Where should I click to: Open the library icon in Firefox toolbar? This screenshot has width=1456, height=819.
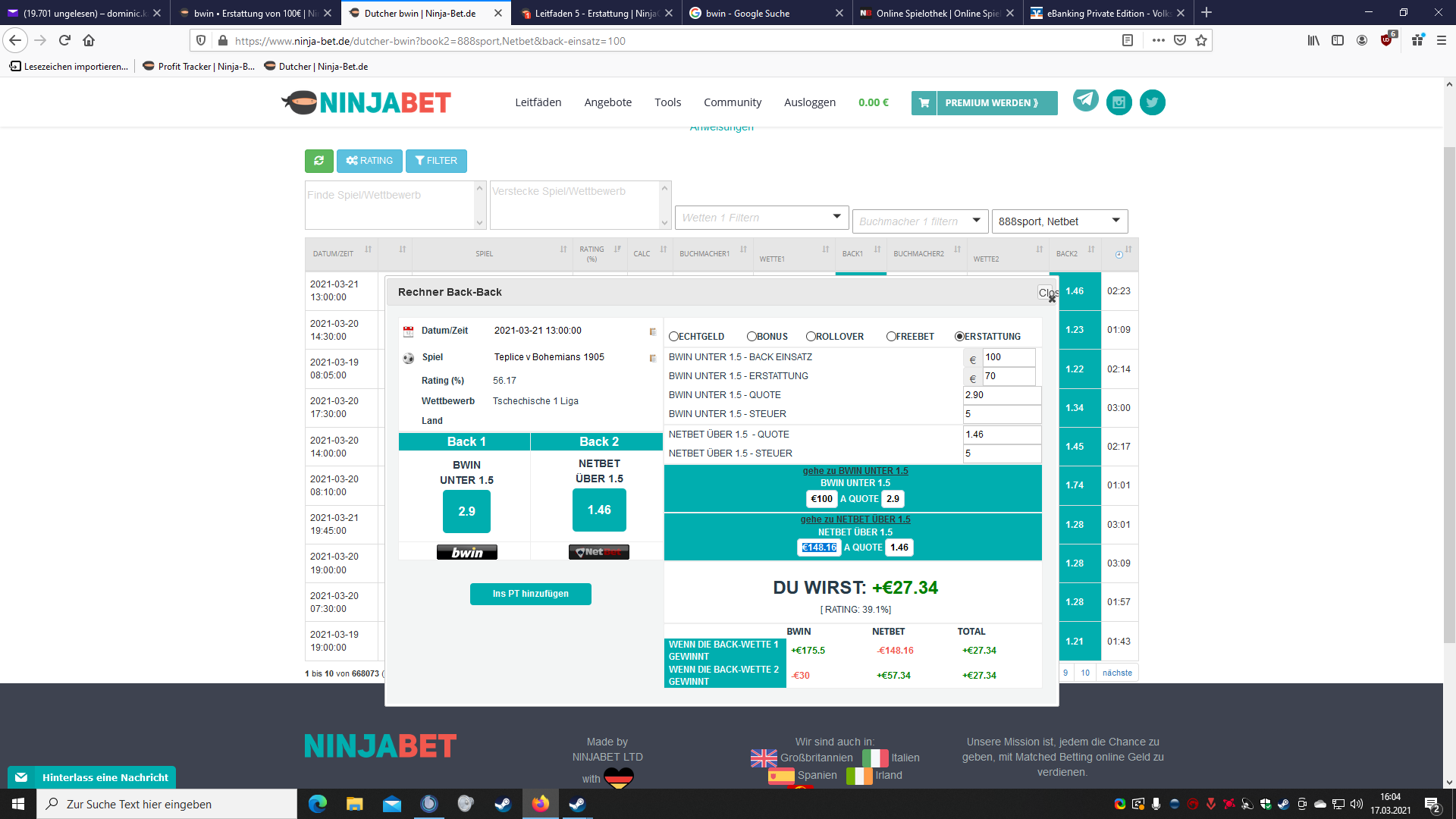tap(1313, 41)
